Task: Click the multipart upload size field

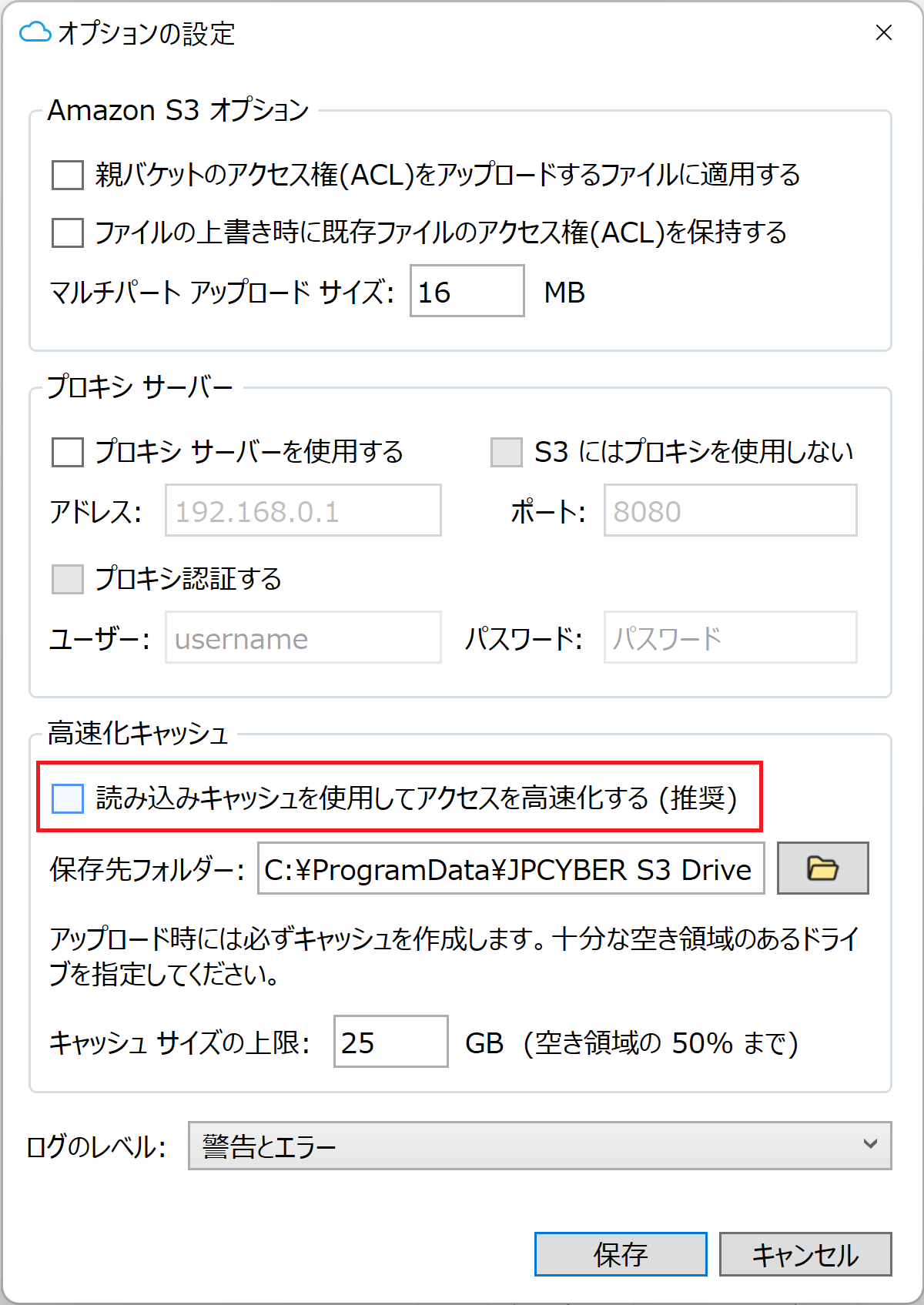Action: pyautogui.click(x=467, y=291)
